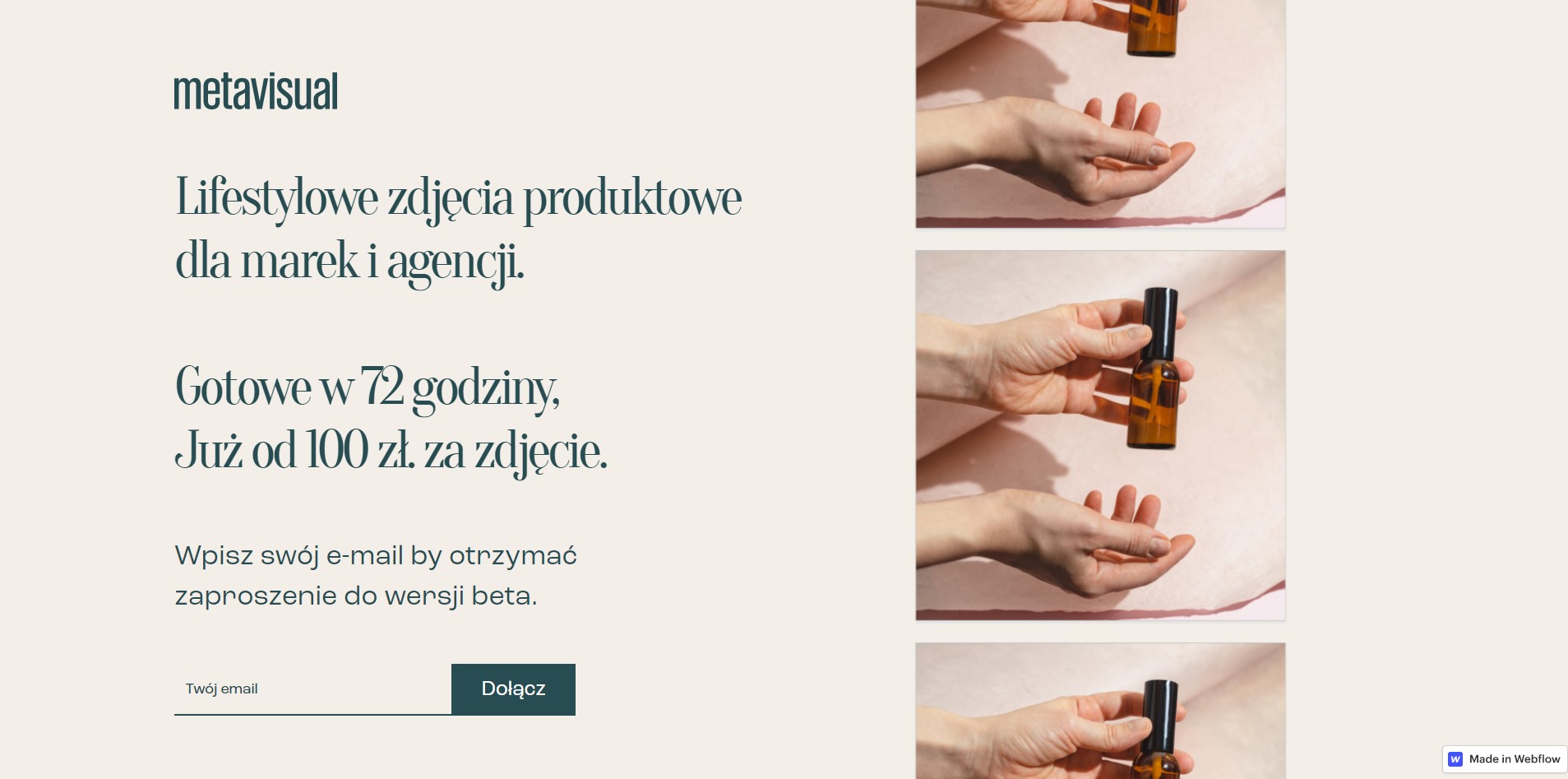
Task: Click the heading line Gotowe w 72 godziny
Action: point(368,387)
